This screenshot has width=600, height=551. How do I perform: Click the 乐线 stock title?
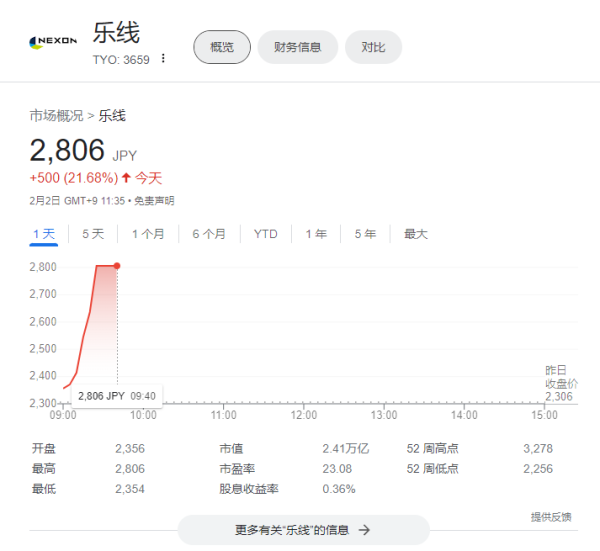(116, 33)
